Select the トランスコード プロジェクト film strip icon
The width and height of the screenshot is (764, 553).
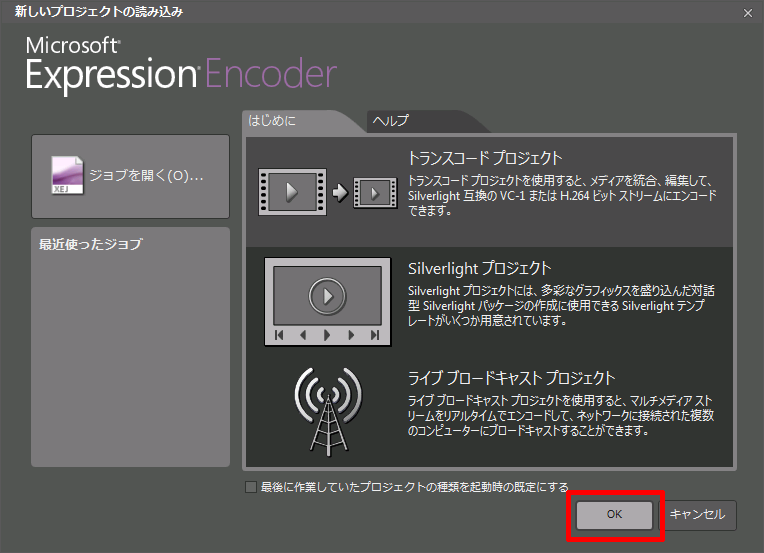(x=328, y=192)
